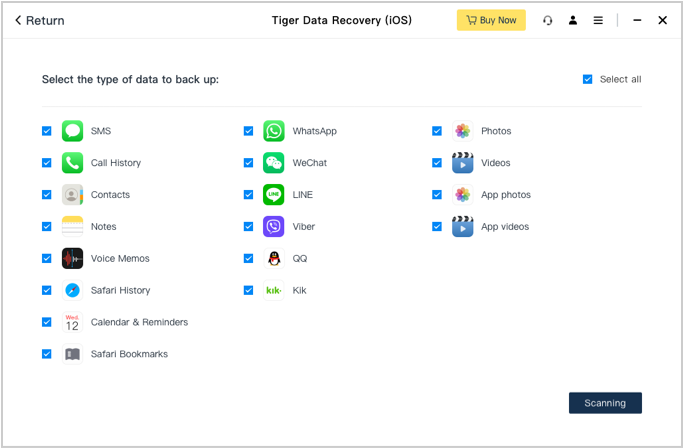Deselect the LINE checkbox

[248, 195]
